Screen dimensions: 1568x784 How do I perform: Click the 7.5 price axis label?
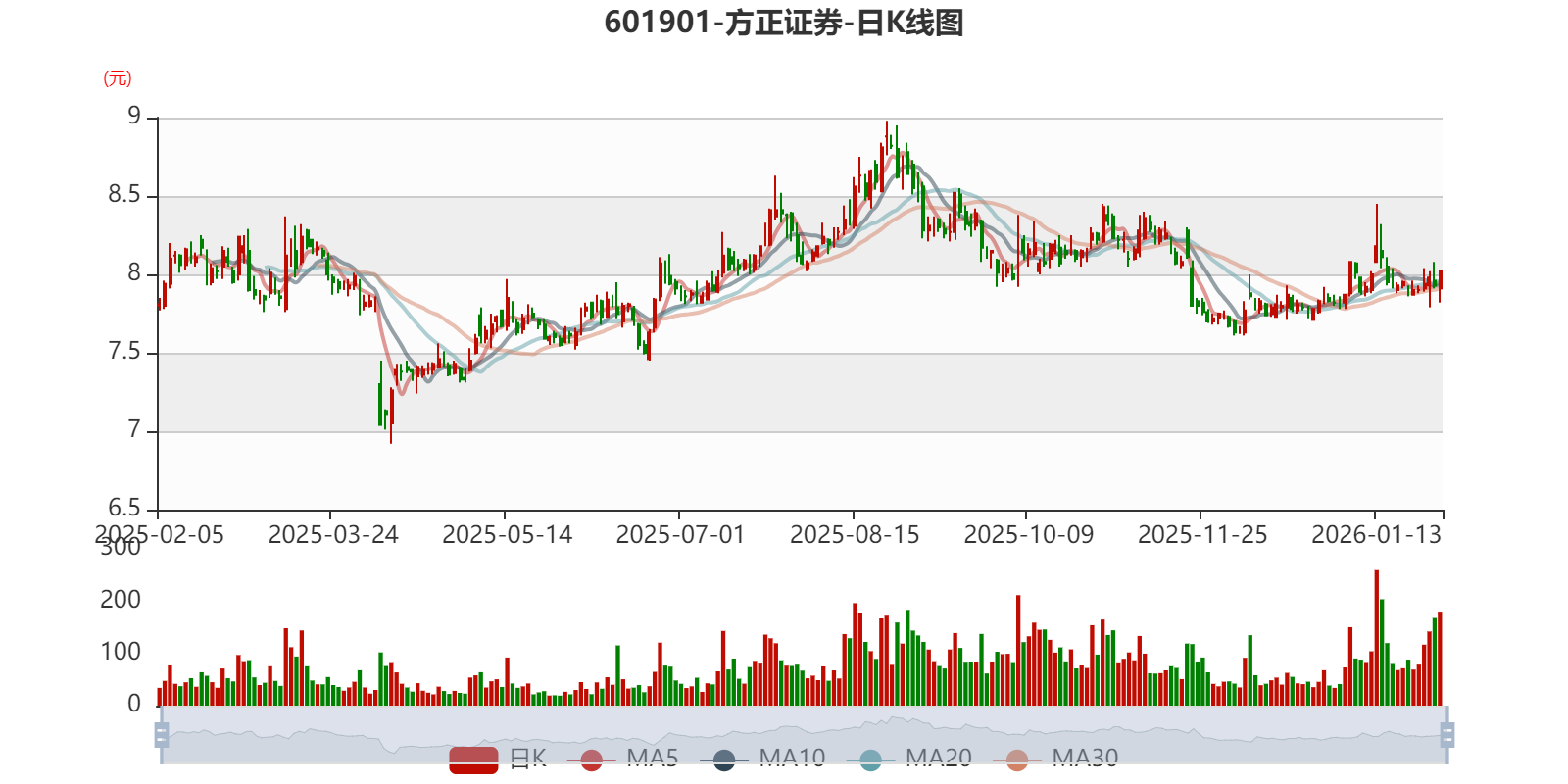(x=124, y=352)
